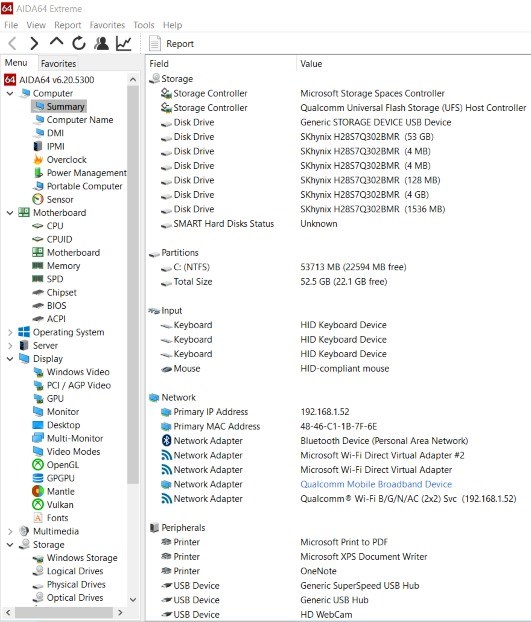Viewport: 531px width, 622px height.
Task: Click tree scrollbar down arrow
Action: pyautogui.click(x=133, y=600)
